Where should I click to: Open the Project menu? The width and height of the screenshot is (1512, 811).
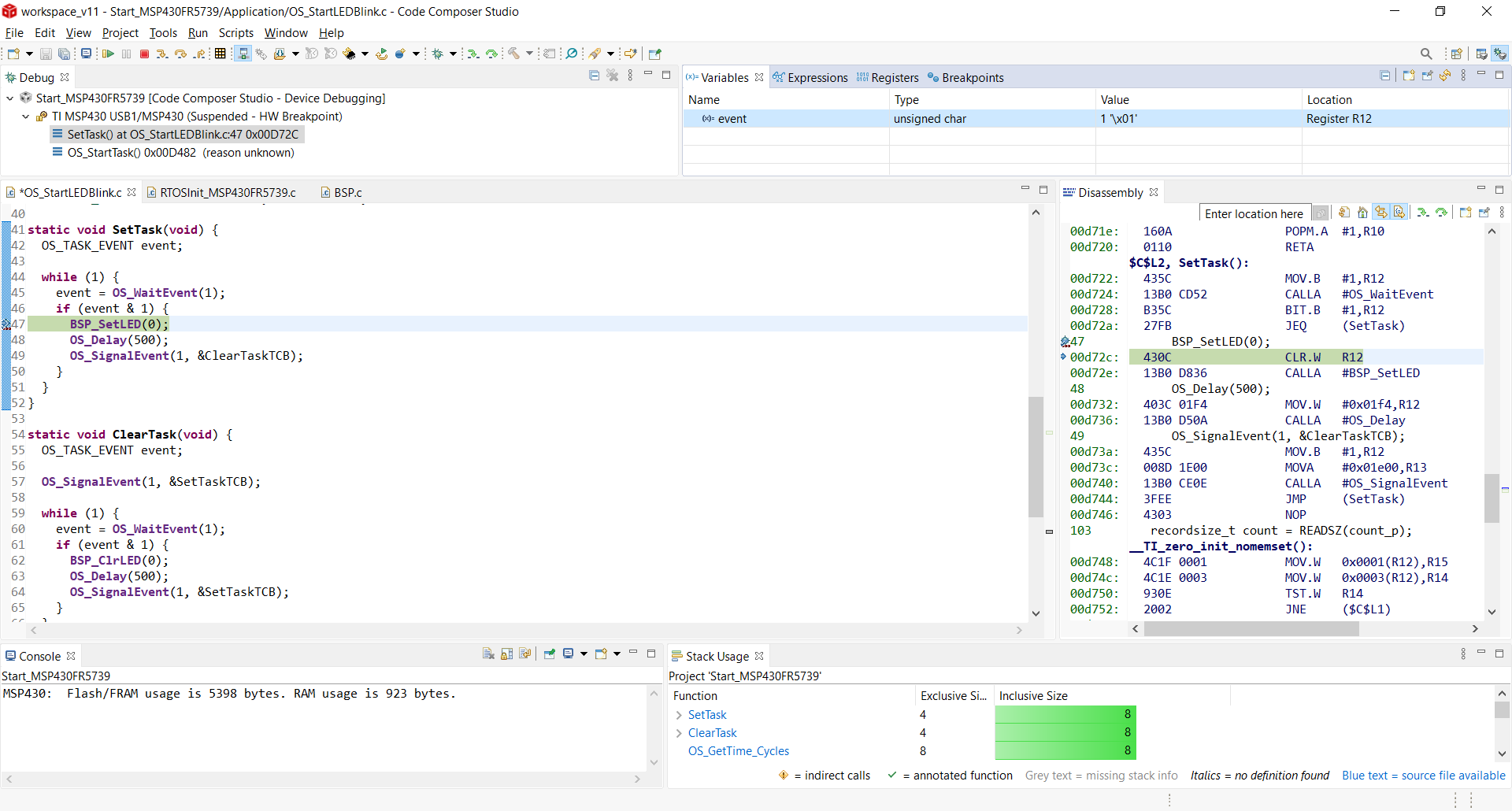coord(120,33)
